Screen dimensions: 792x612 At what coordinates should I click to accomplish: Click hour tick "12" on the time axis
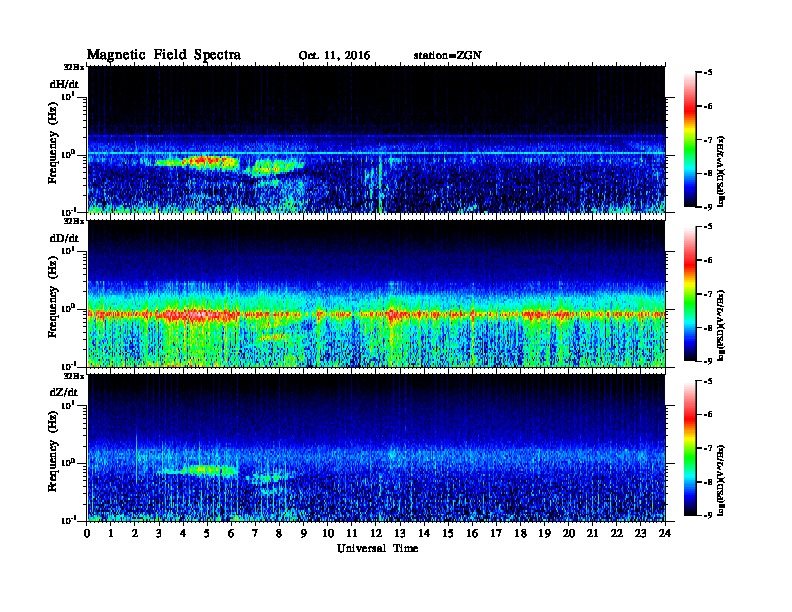tap(376, 534)
